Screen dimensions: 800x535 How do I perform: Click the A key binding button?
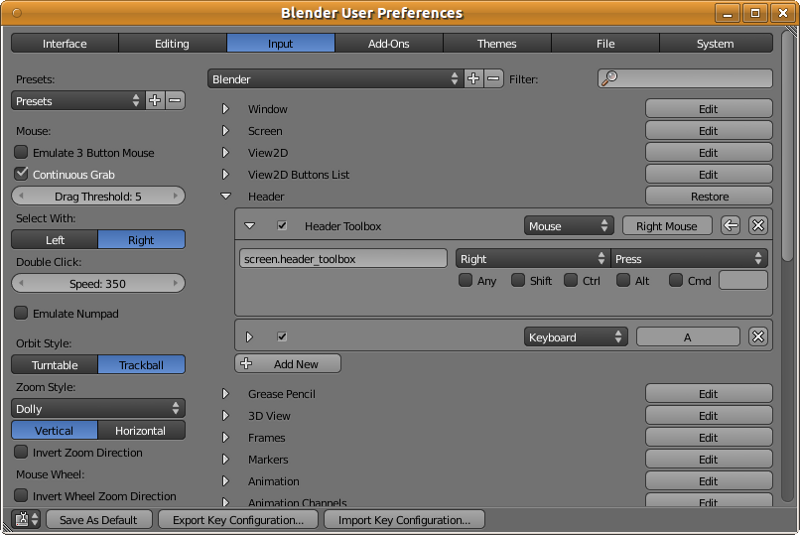688,337
